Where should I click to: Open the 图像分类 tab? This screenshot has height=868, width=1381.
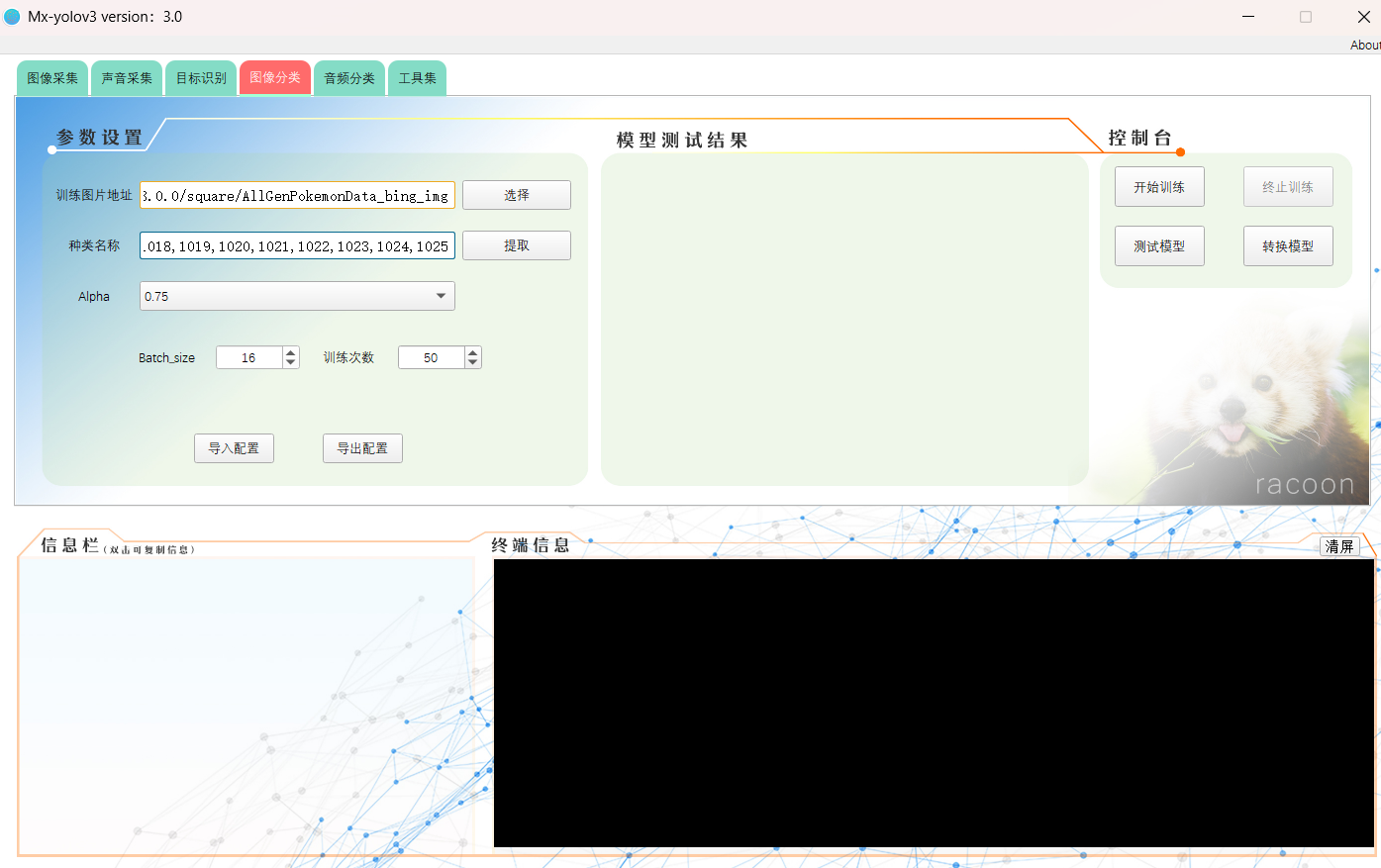click(x=275, y=77)
